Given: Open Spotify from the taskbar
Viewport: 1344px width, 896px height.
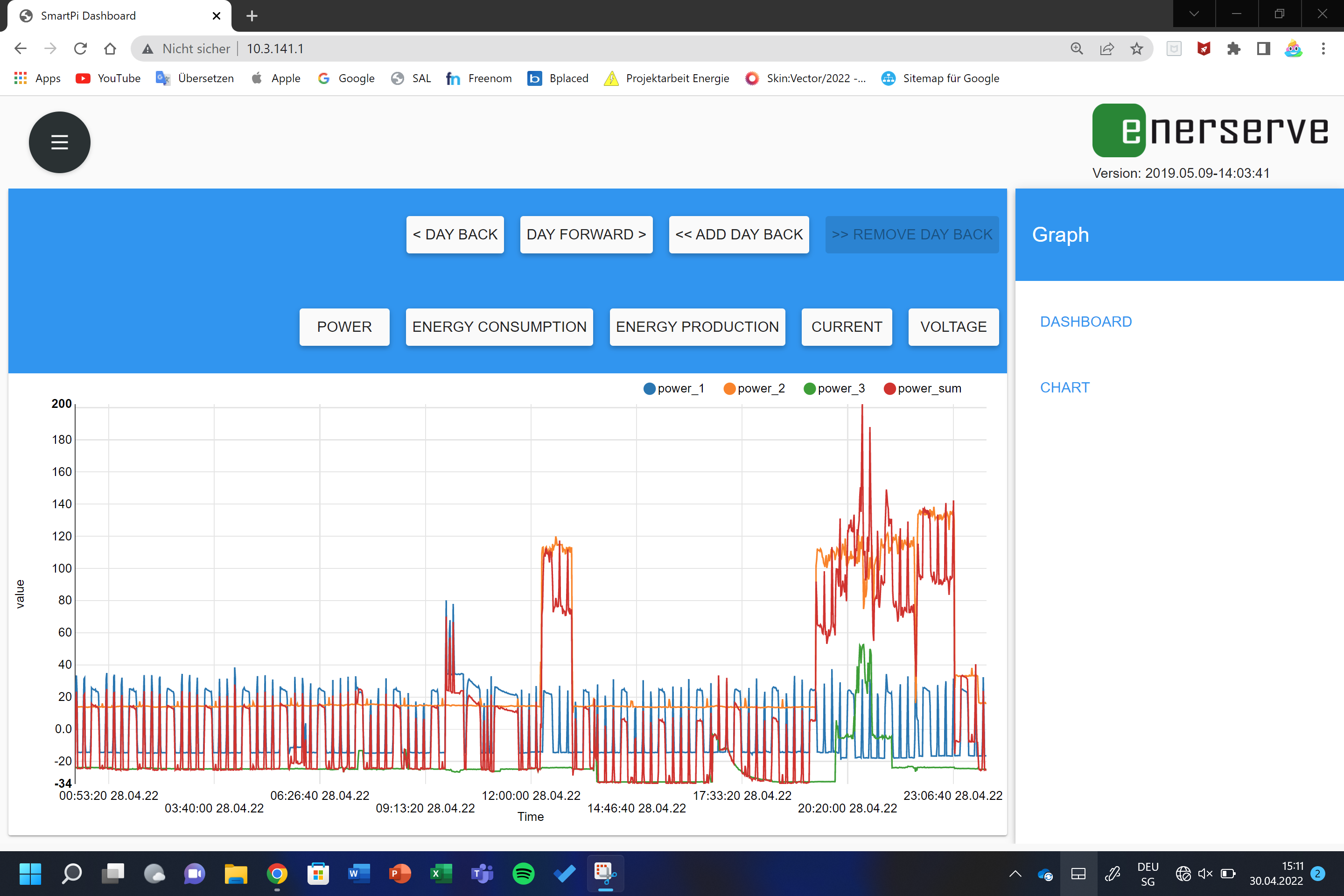Looking at the screenshot, I should [523, 873].
